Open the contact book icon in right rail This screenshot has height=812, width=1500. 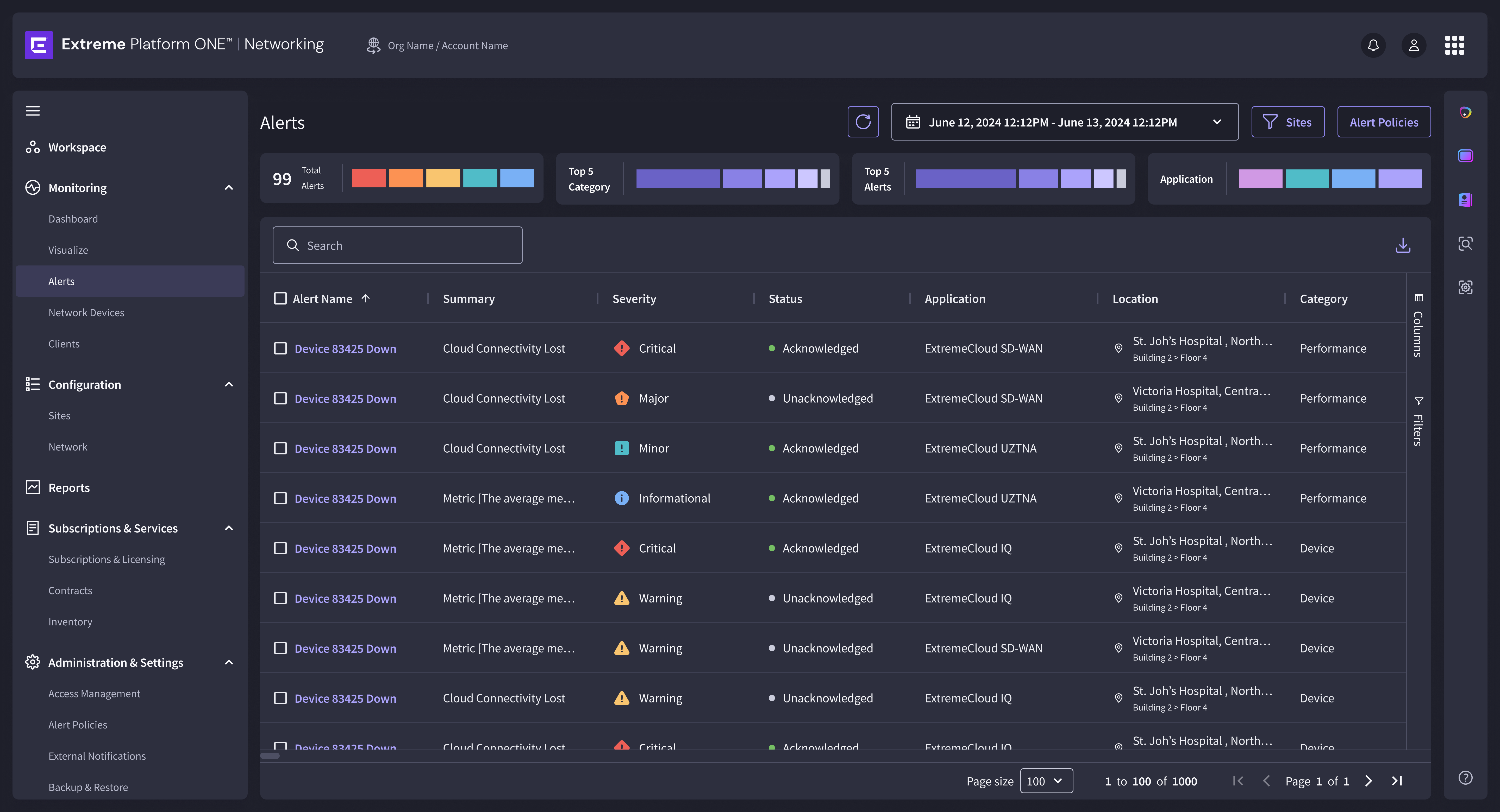point(1465,200)
